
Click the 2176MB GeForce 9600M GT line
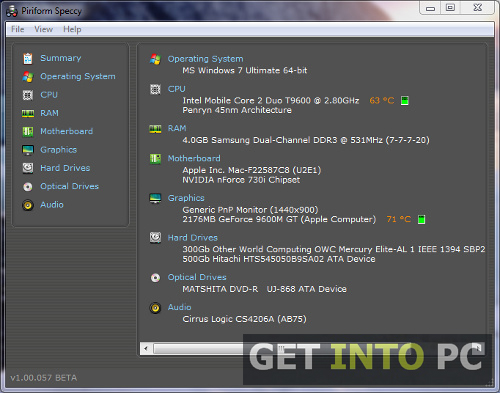pyautogui.click(x=279, y=219)
